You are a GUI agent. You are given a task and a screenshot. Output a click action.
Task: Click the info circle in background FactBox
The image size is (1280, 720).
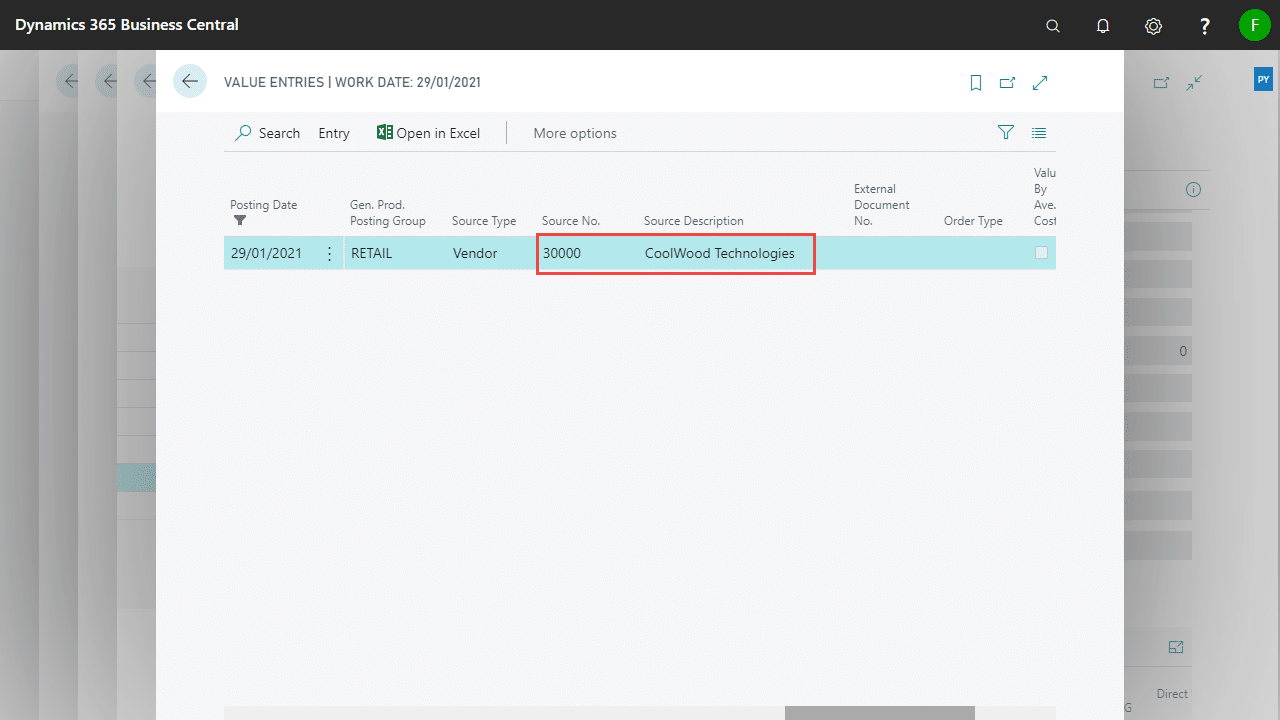tap(1193, 190)
